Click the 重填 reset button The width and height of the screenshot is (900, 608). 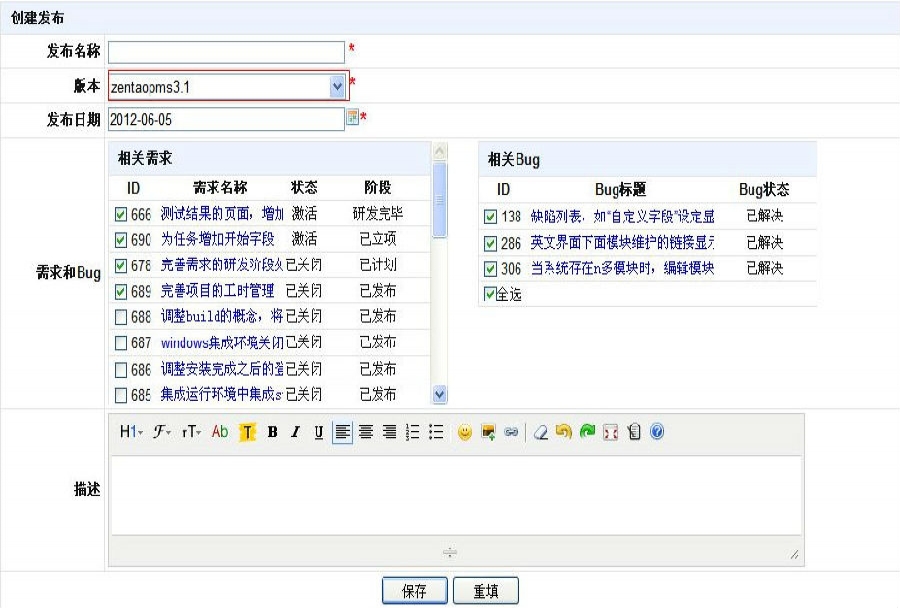point(487,590)
